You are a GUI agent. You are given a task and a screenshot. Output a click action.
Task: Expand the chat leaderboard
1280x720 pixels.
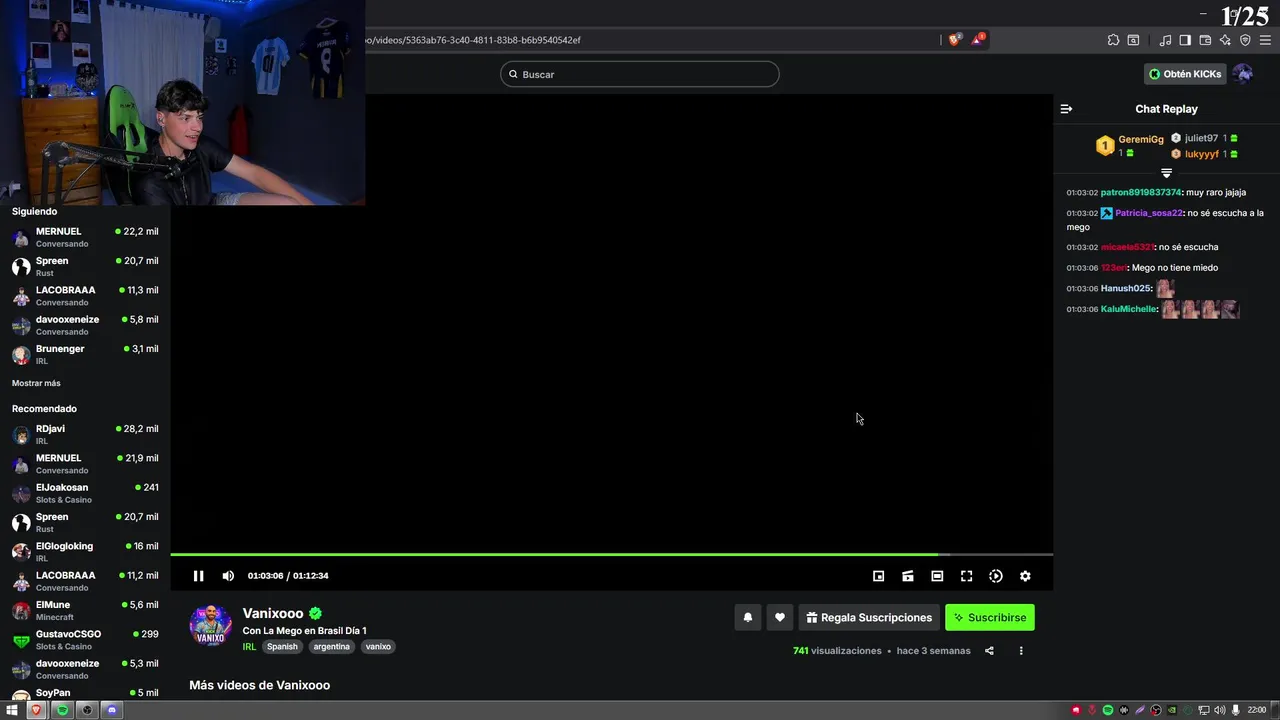pos(1166,173)
